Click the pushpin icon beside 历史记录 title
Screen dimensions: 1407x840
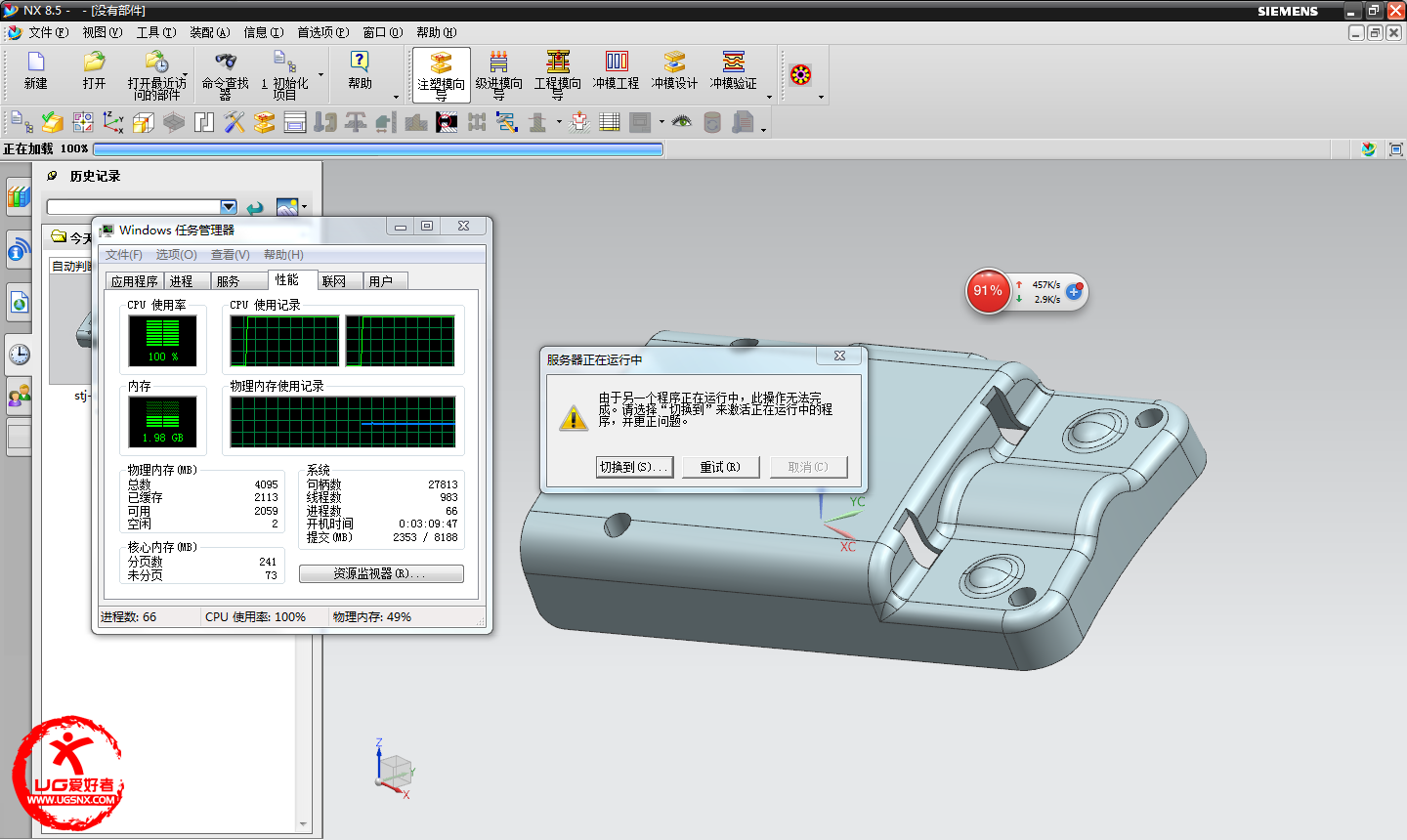click(53, 176)
